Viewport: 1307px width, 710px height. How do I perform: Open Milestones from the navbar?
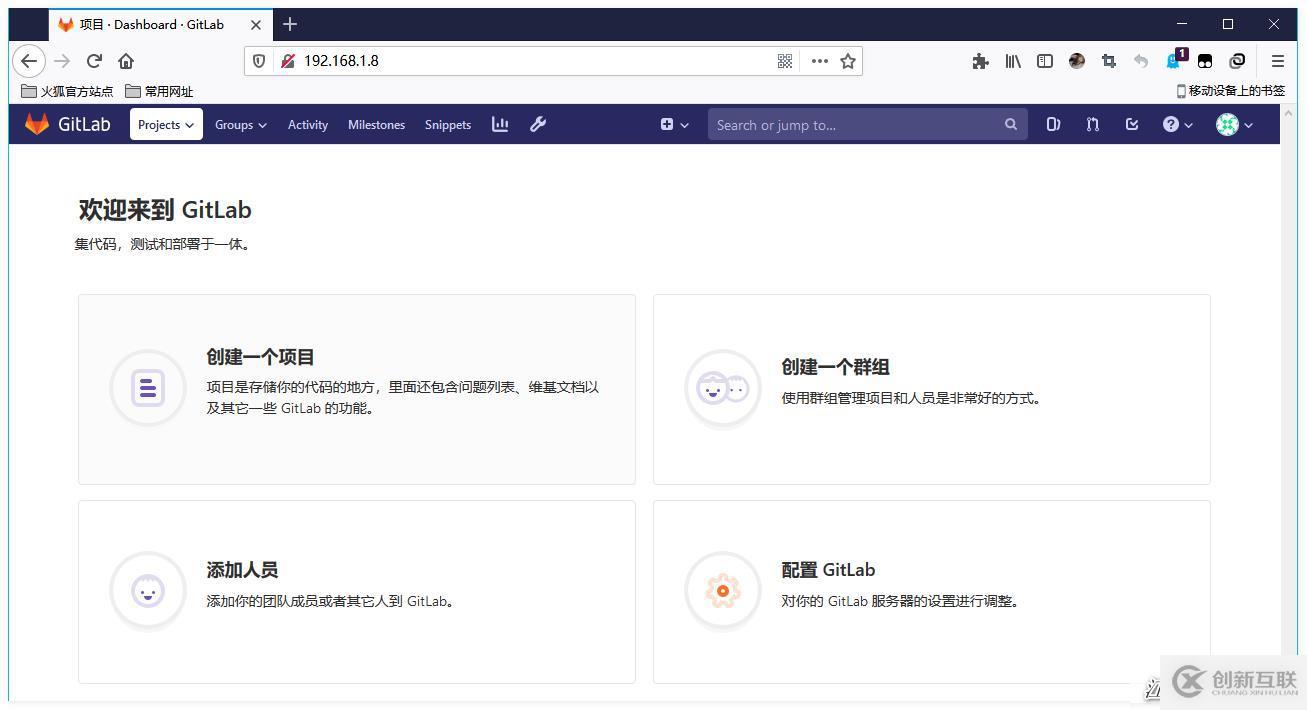point(376,124)
